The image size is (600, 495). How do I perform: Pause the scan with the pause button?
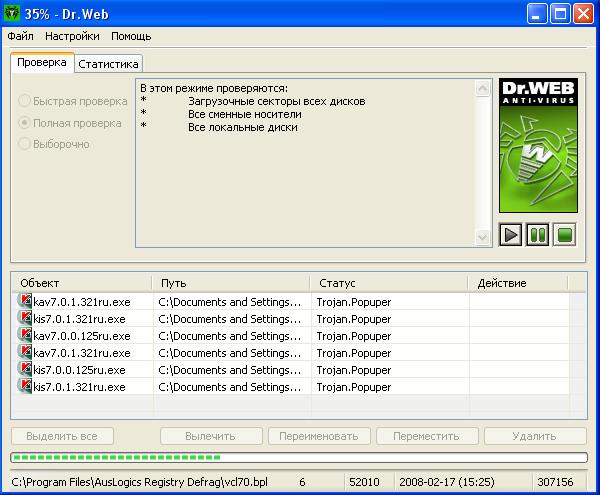pos(538,234)
